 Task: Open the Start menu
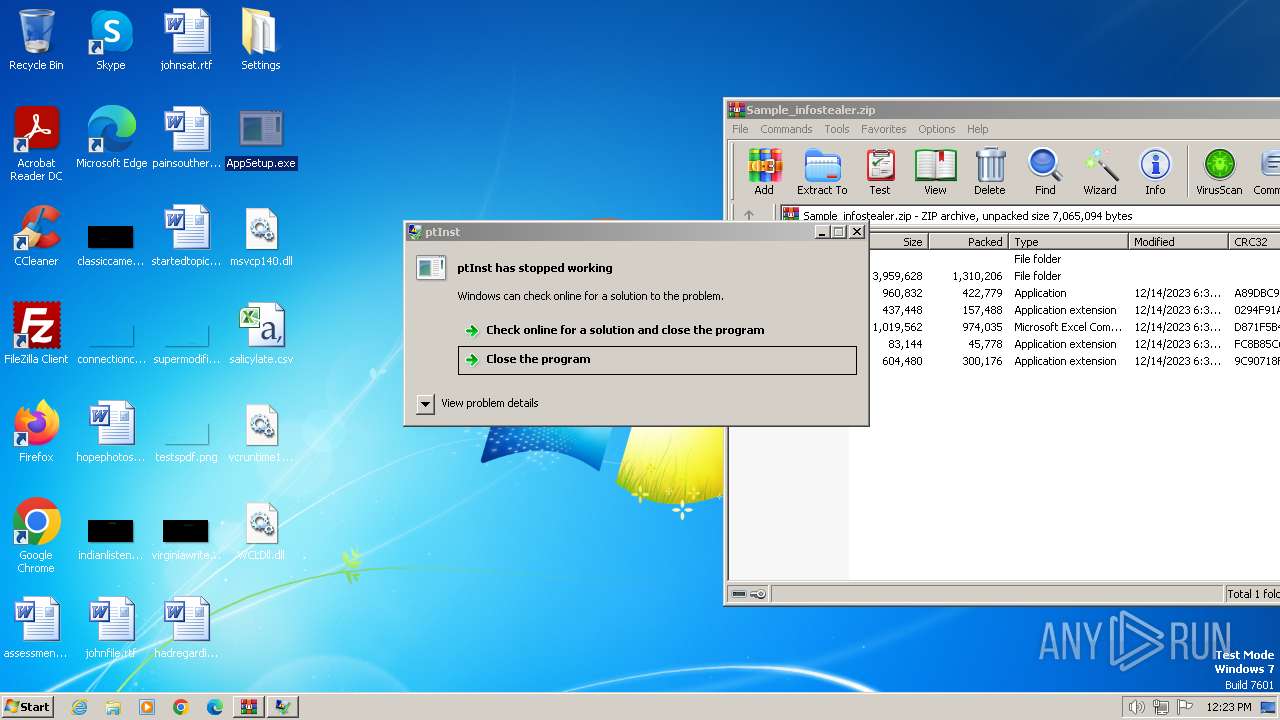(x=28, y=706)
